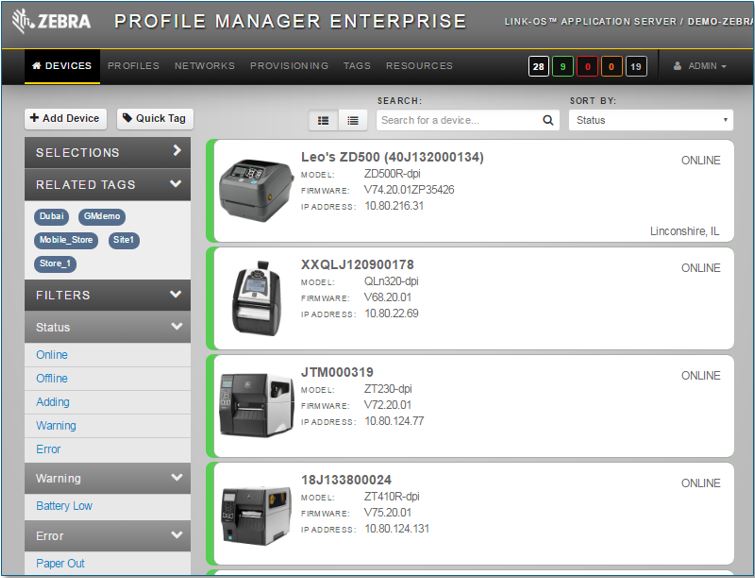Collapse the Warning filter section
Viewport: 755px width, 578px height.
click(108, 478)
